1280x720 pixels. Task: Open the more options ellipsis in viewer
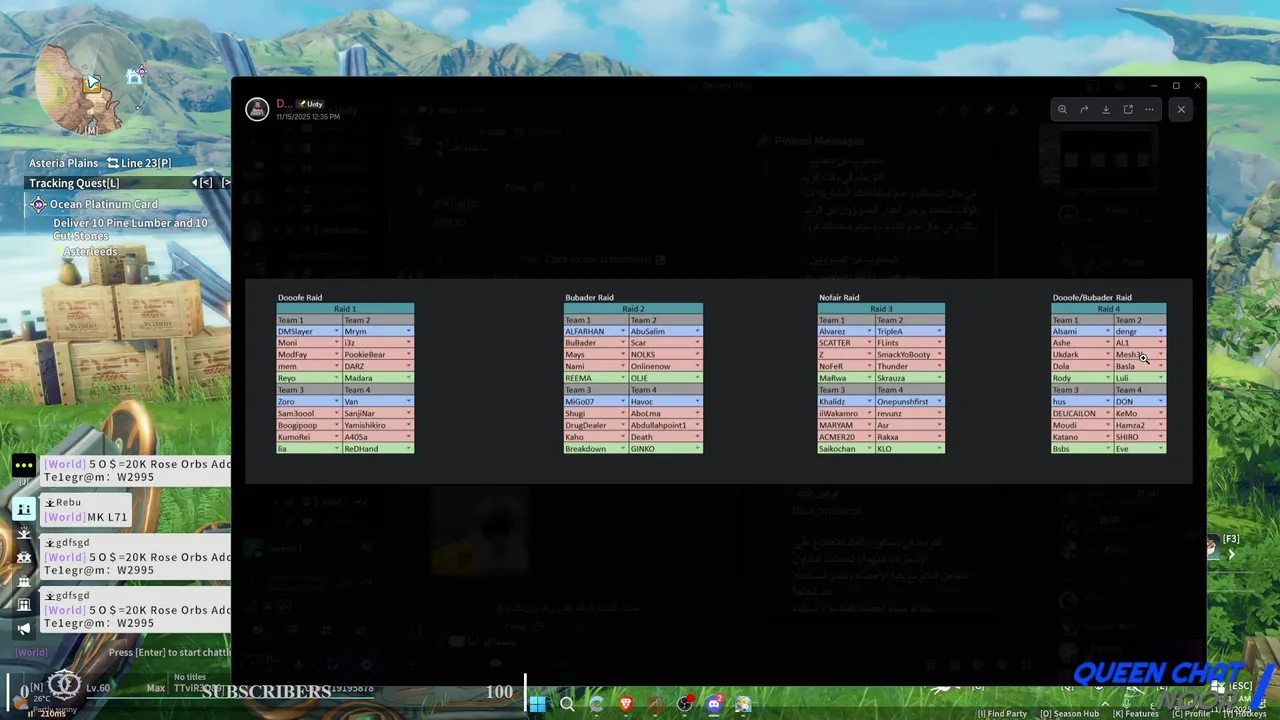1150,109
